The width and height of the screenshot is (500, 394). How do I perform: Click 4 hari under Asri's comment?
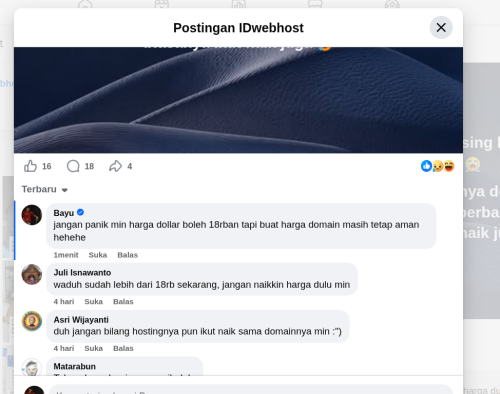pos(64,348)
